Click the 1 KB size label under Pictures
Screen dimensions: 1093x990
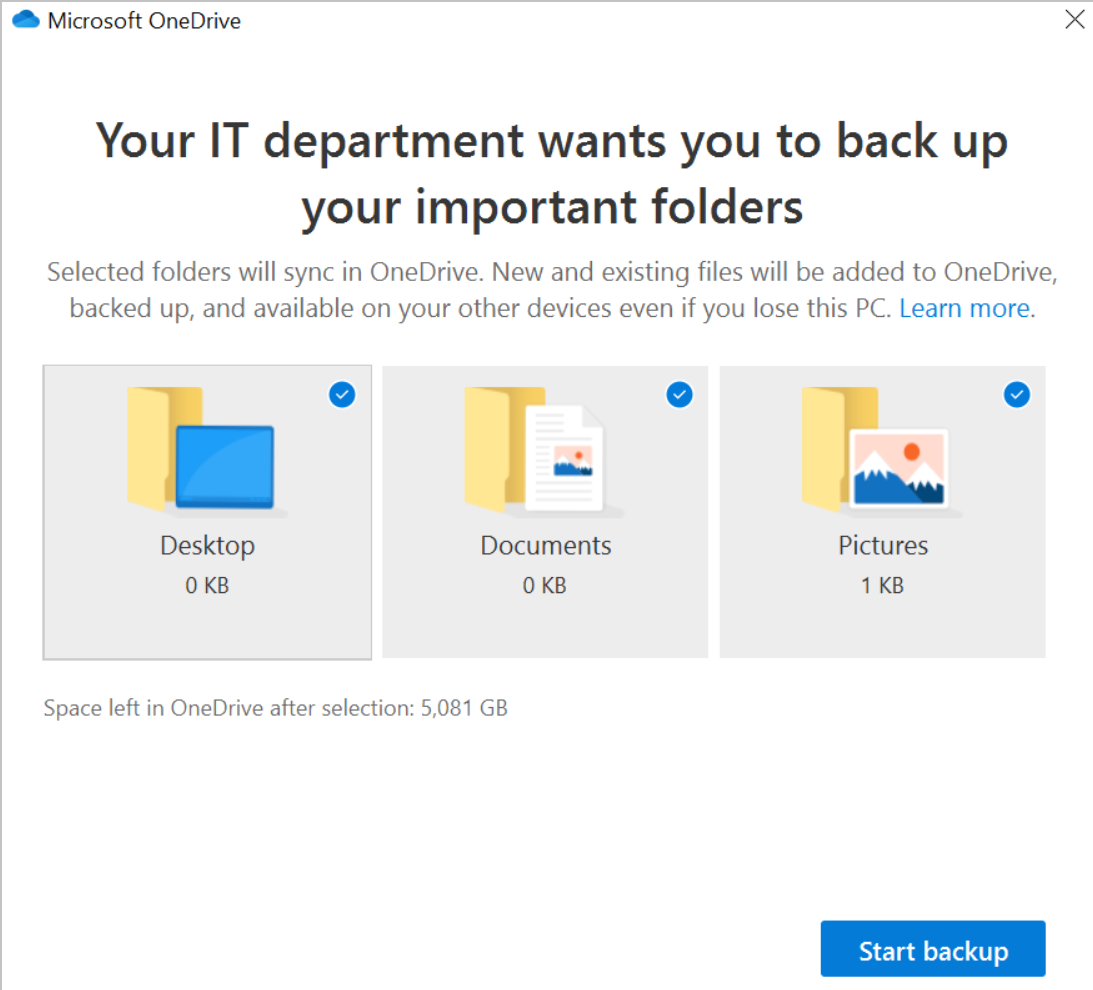coord(882,585)
